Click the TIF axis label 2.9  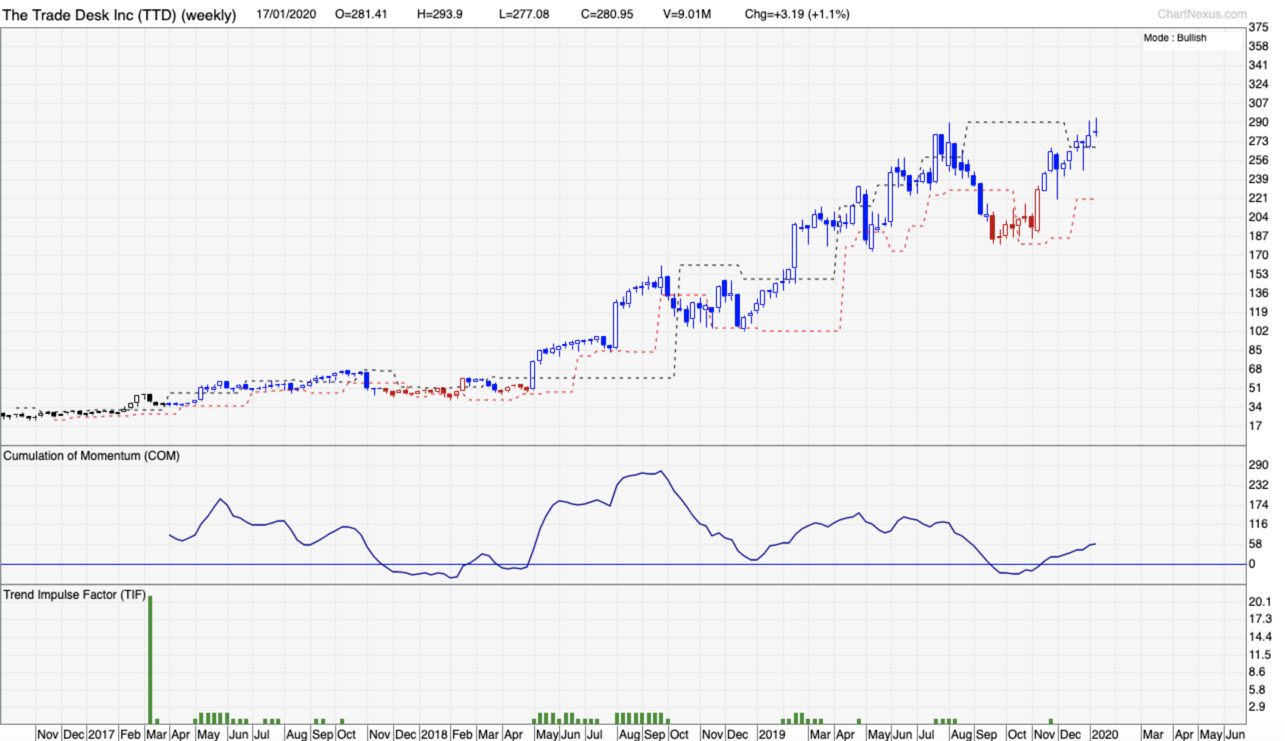1256,707
